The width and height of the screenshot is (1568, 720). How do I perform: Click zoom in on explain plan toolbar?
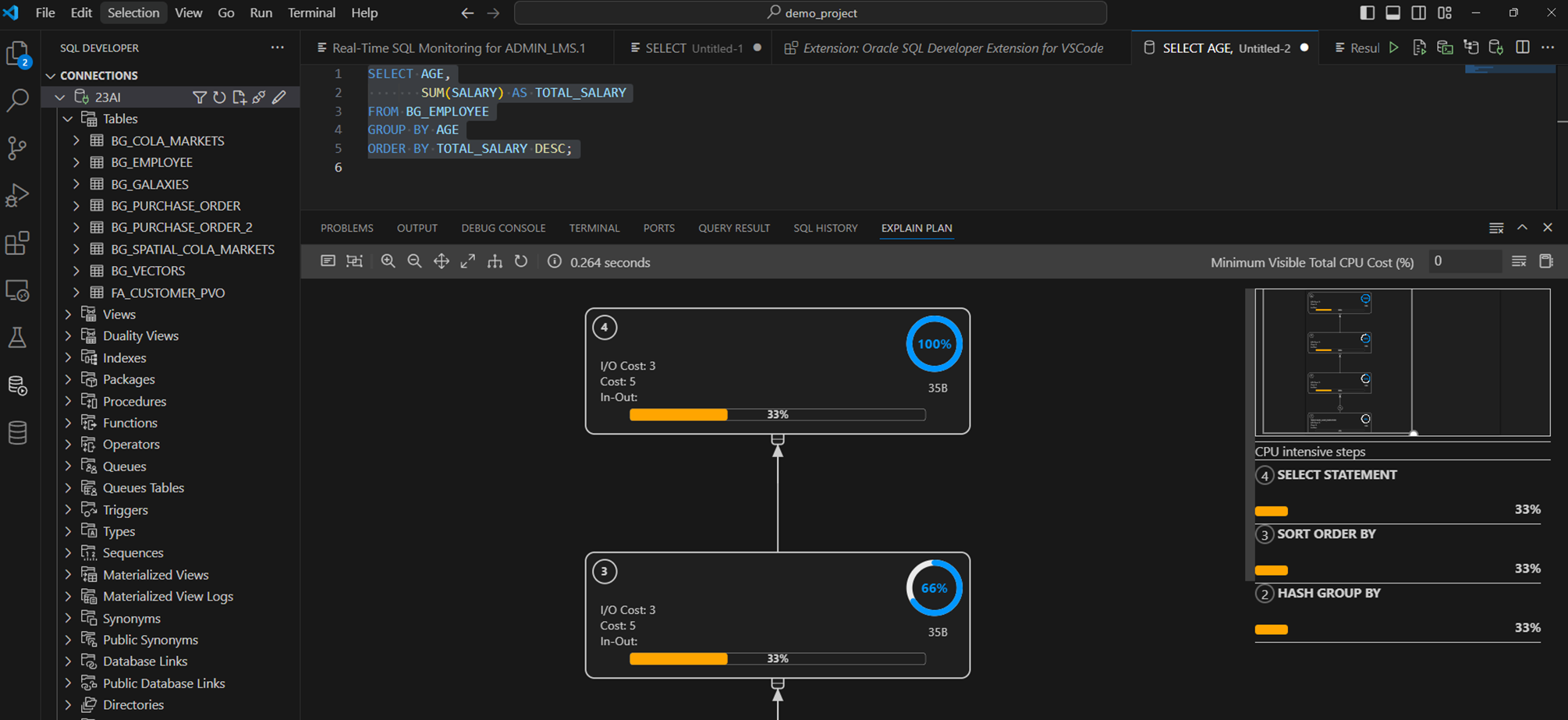tap(388, 261)
